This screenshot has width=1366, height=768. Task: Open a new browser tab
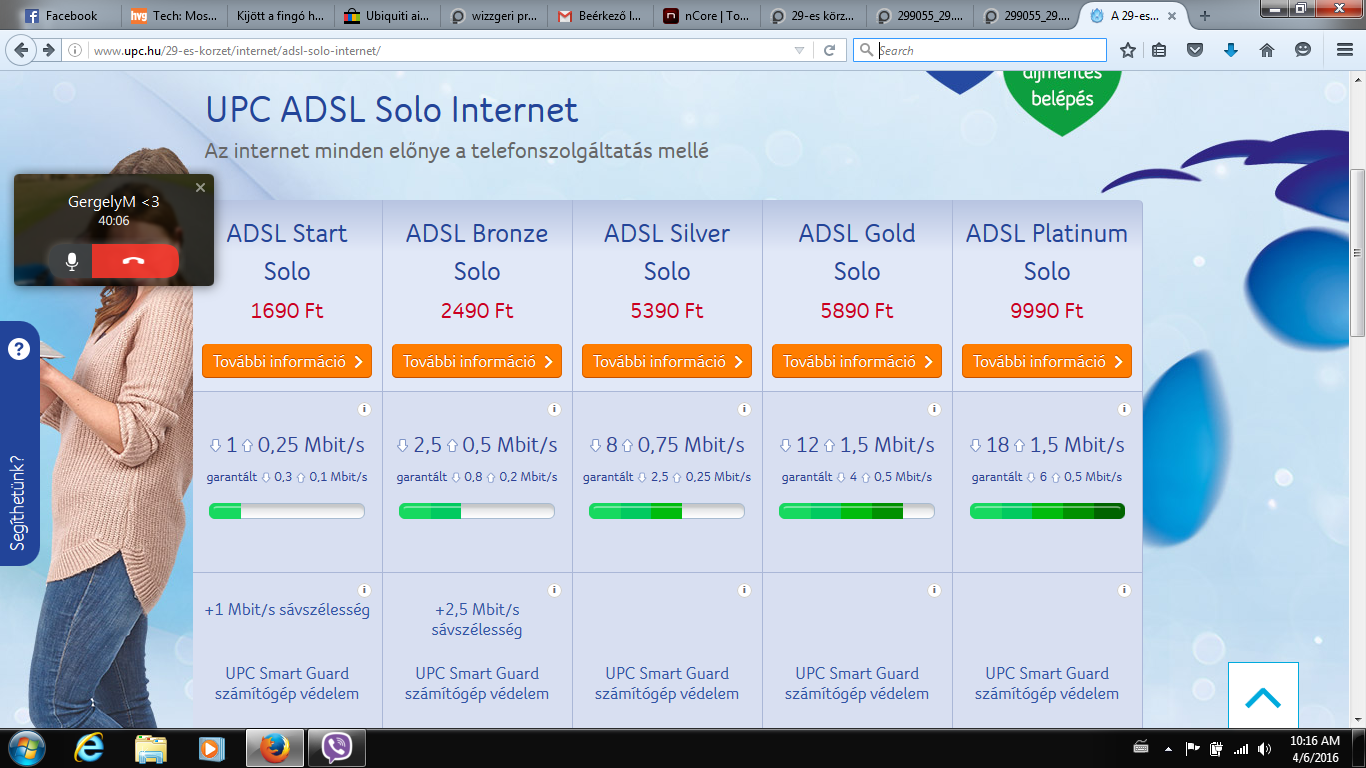click(1205, 16)
